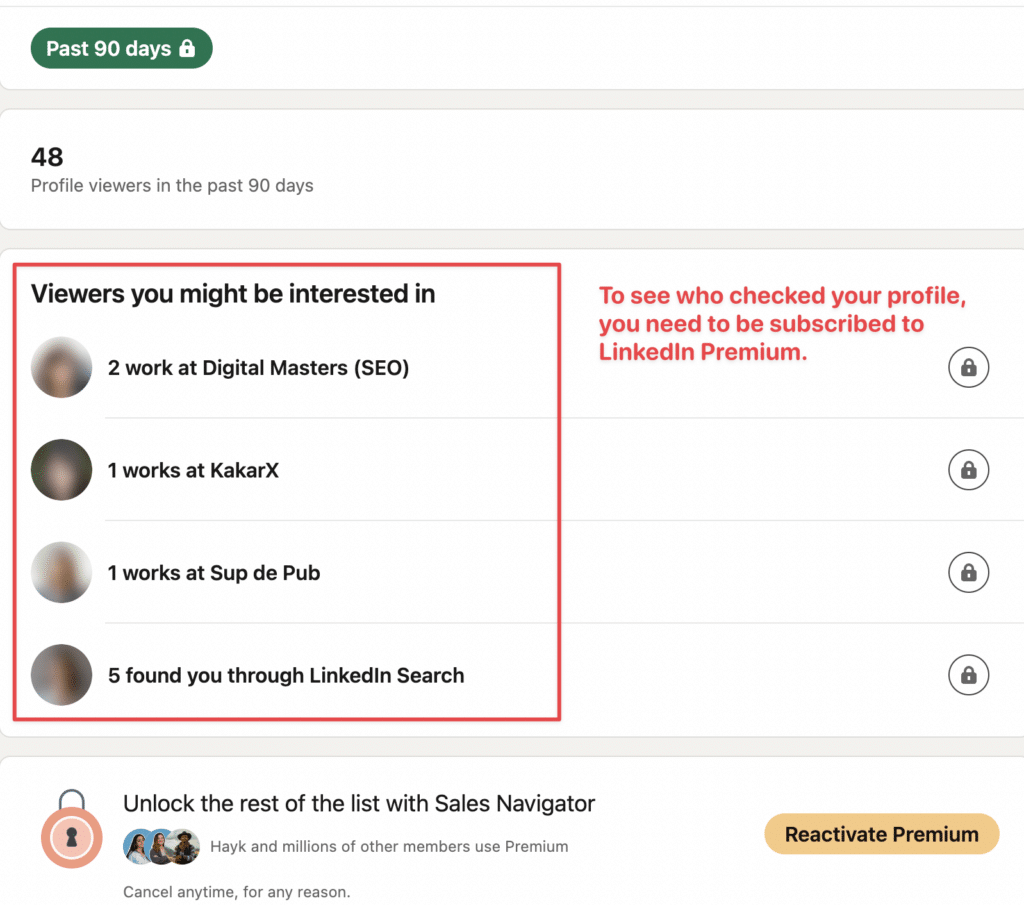The image size is (1024, 905).
Task: Click the Reactivate Premium button
Action: point(882,834)
